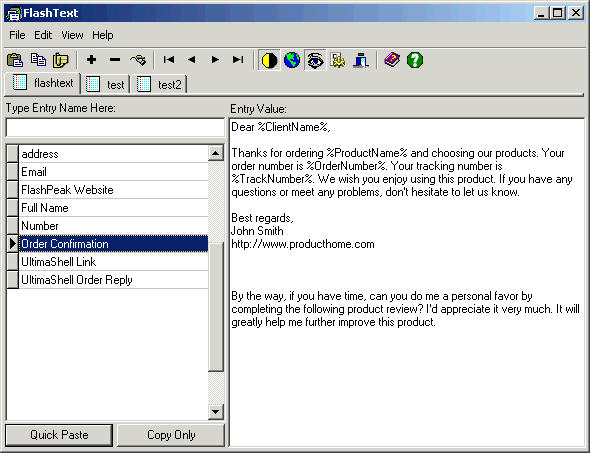Toggle the half-yellow circle icon

pyautogui.click(x=269, y=60)
